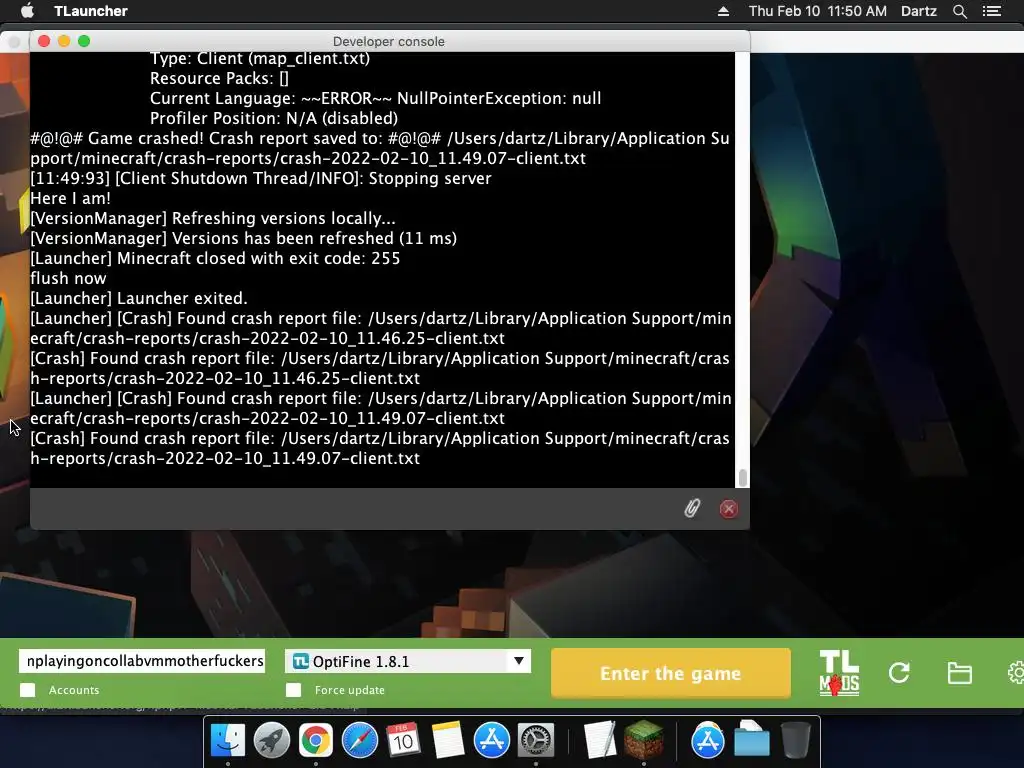Open the Downloads folder in Dock
1024x768 pixels.
click(751, 740)
